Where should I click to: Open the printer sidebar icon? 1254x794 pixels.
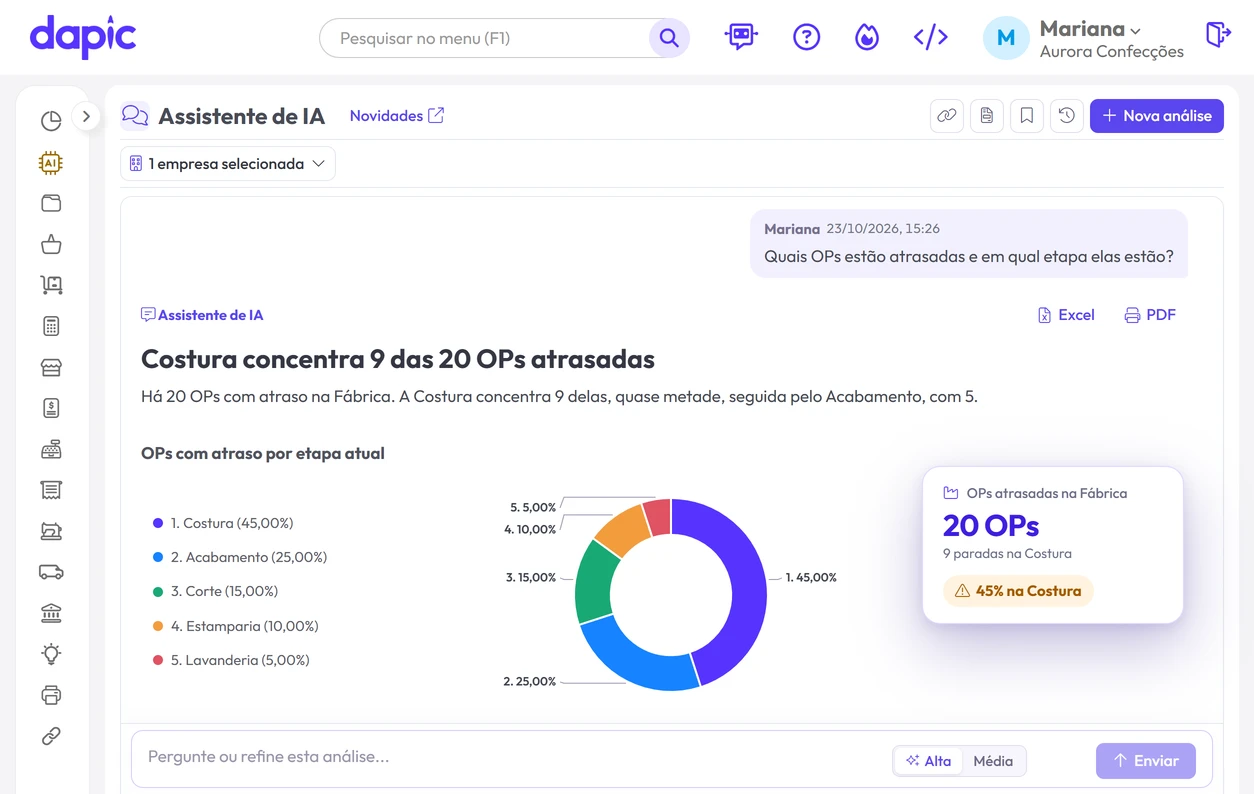[51, 695]
